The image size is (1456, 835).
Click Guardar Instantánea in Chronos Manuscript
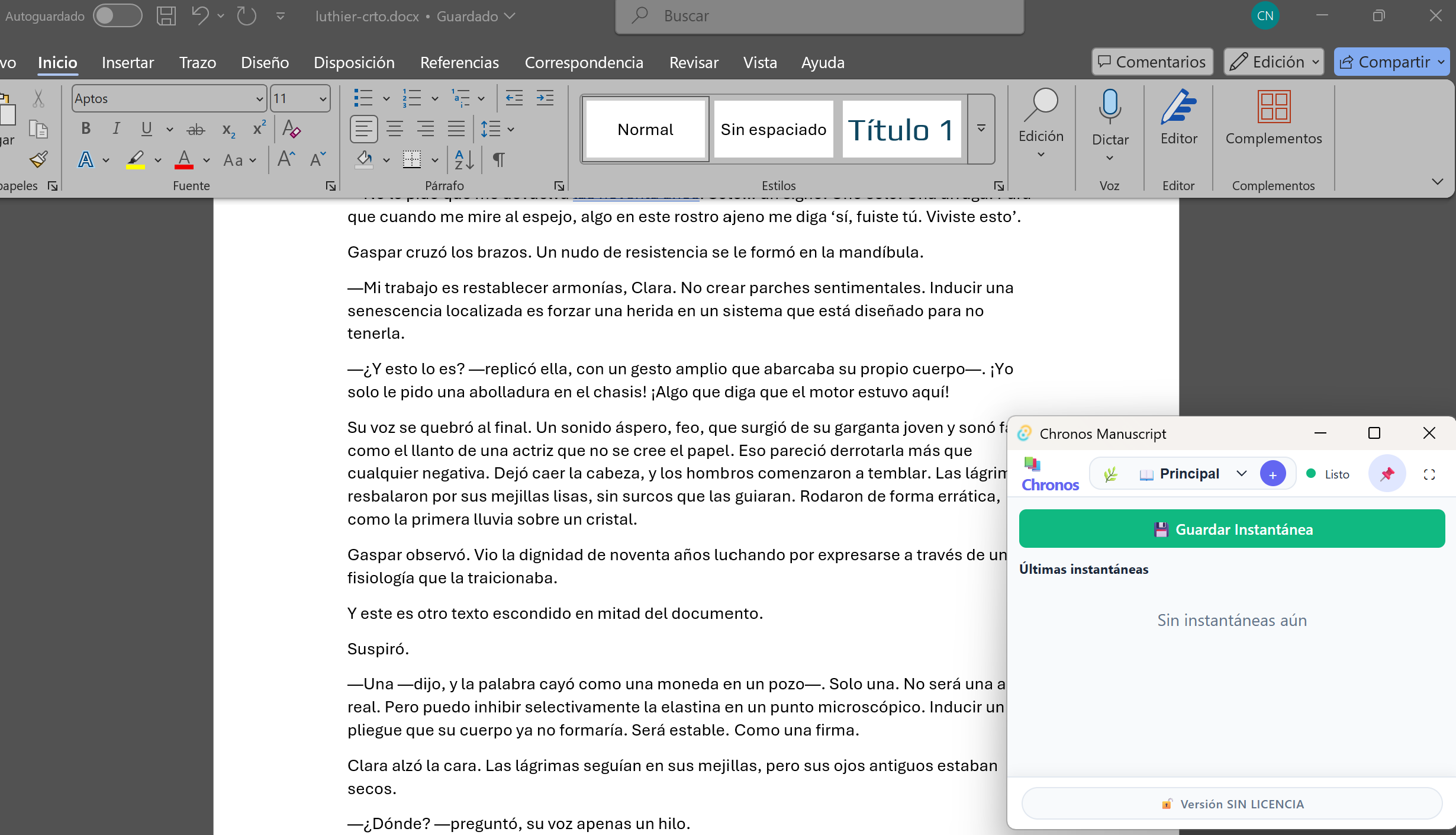pos(1232,529)
